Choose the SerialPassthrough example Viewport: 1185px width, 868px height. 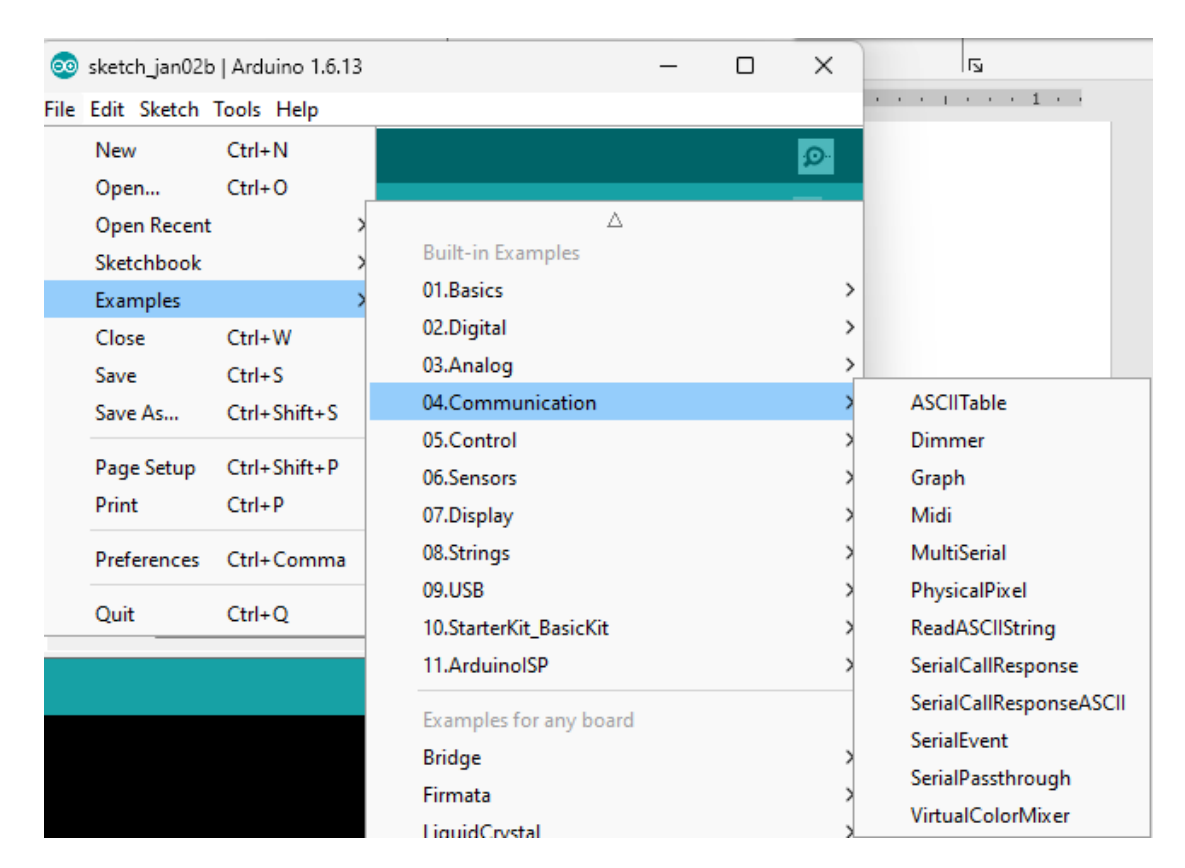coord(990,778)
